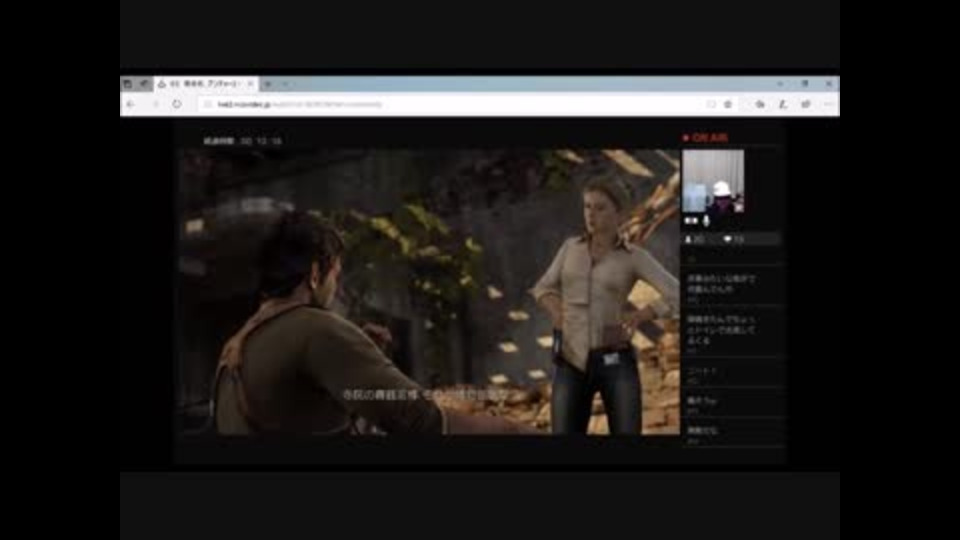Maximize the browser window
Image resolution: width=960 pixels, height=540 pixels.
click(804, 84)
